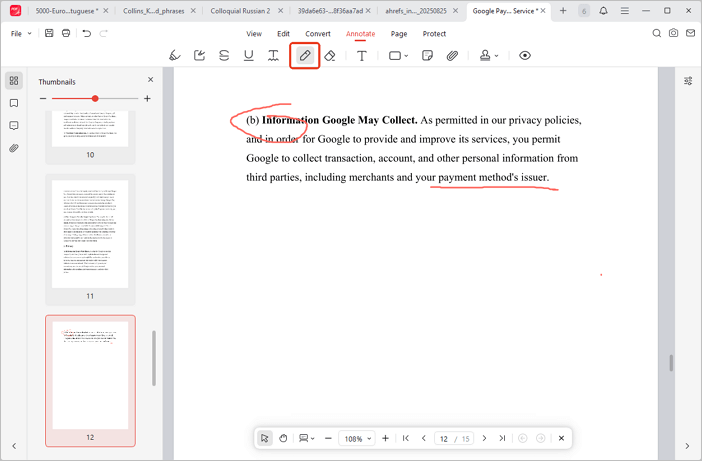
Task: Increase thumbnail size with plus button
Action: coord(147,98)
